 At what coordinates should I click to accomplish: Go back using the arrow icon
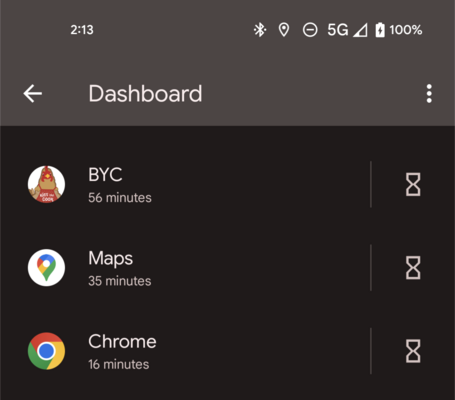coord(32,93)
